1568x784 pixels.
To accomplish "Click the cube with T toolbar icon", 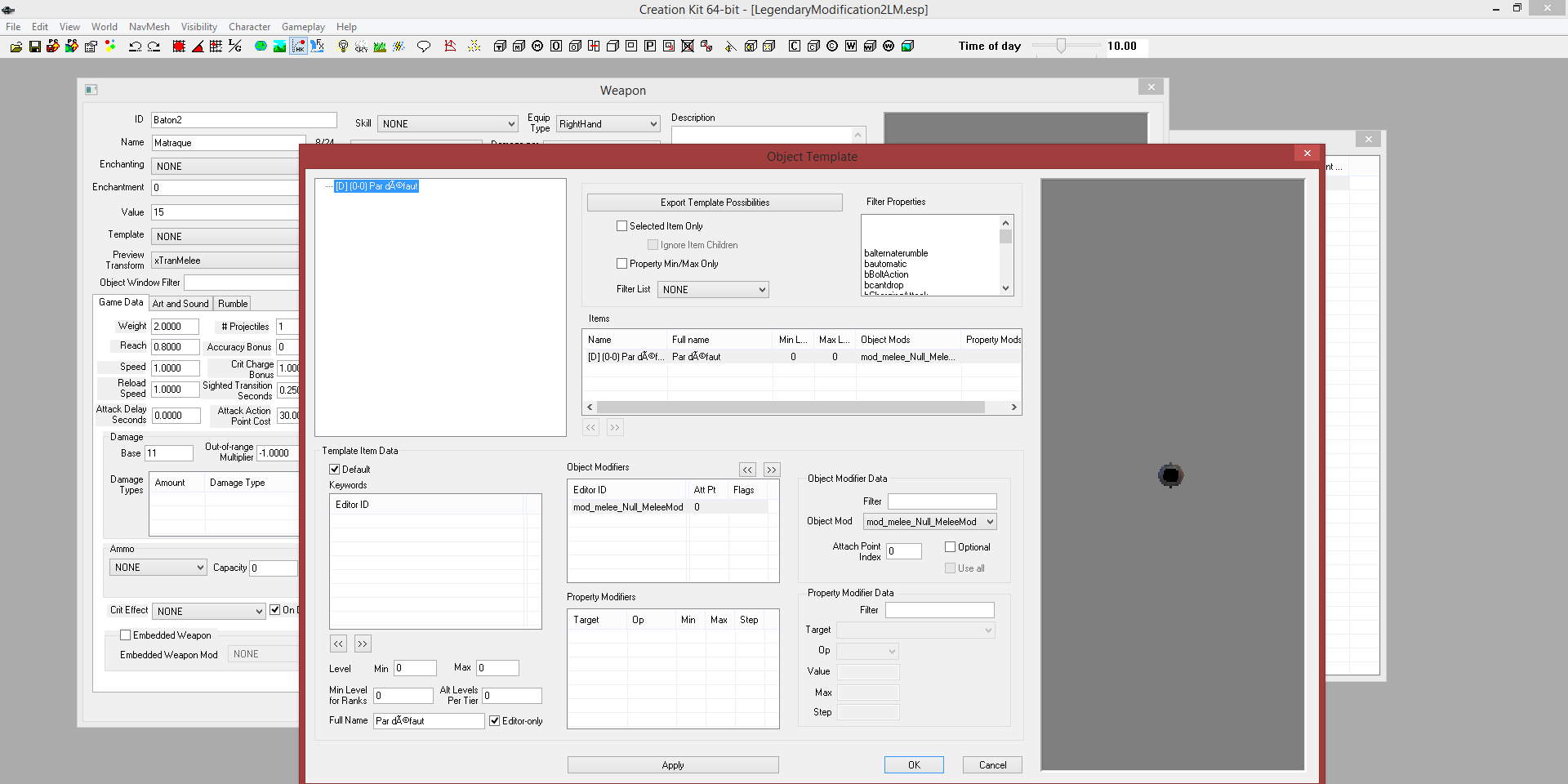I will click(500, 47).
